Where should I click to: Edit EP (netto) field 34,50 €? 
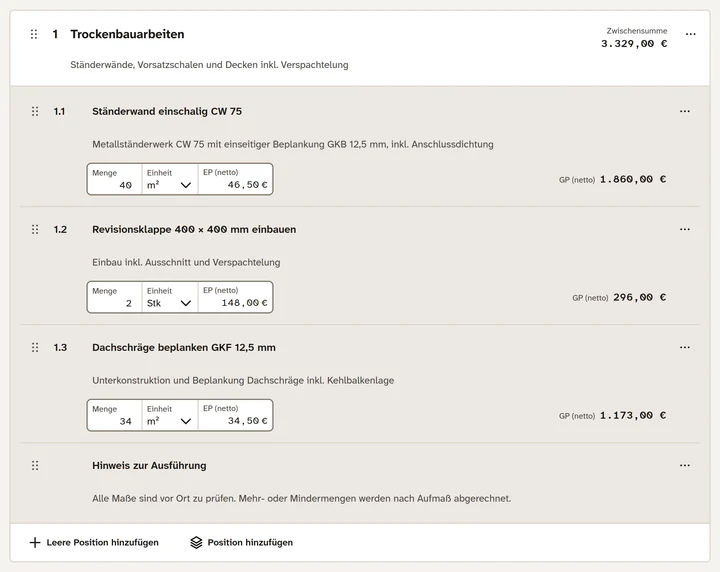click(x=236, y=415)
